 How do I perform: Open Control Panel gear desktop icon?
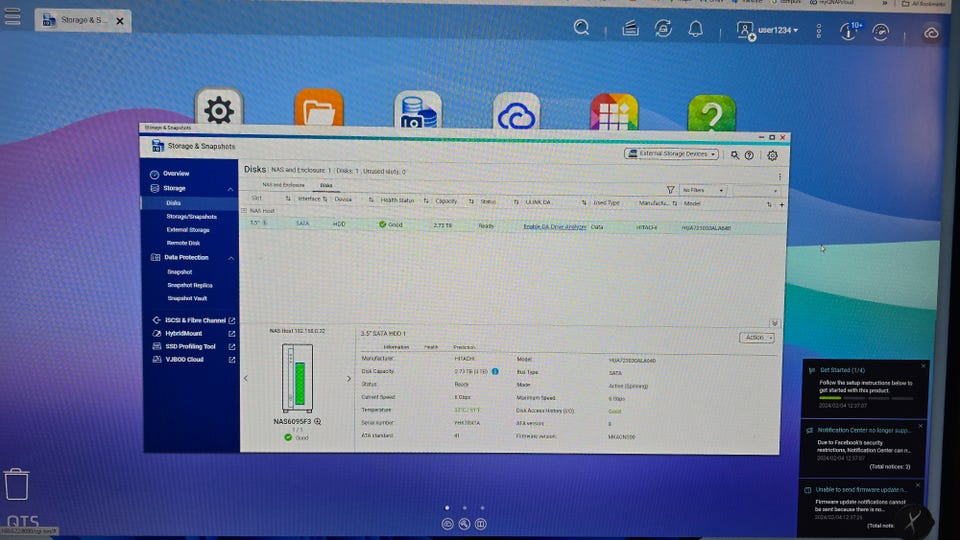coord(219,109)
